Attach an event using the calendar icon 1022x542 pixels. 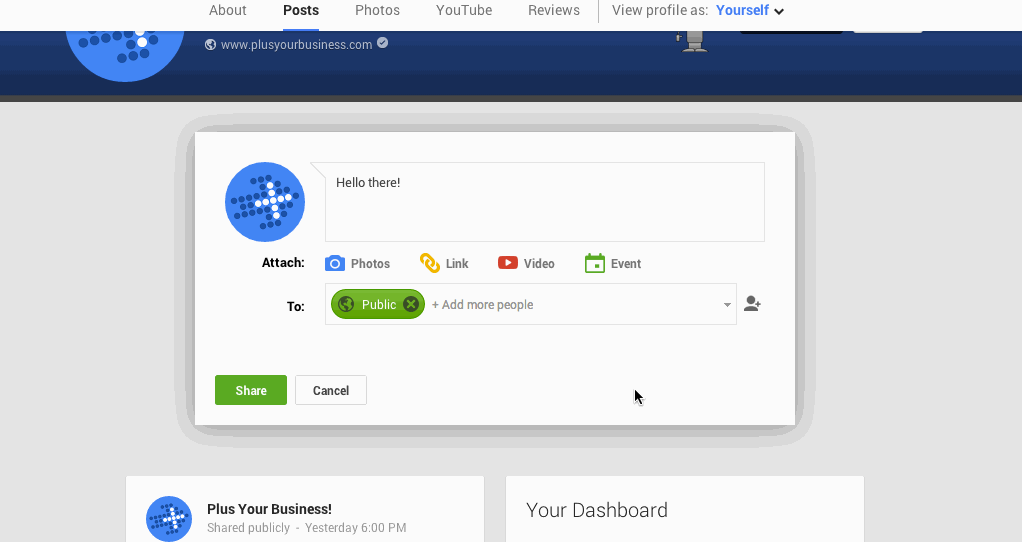point(594,263)
